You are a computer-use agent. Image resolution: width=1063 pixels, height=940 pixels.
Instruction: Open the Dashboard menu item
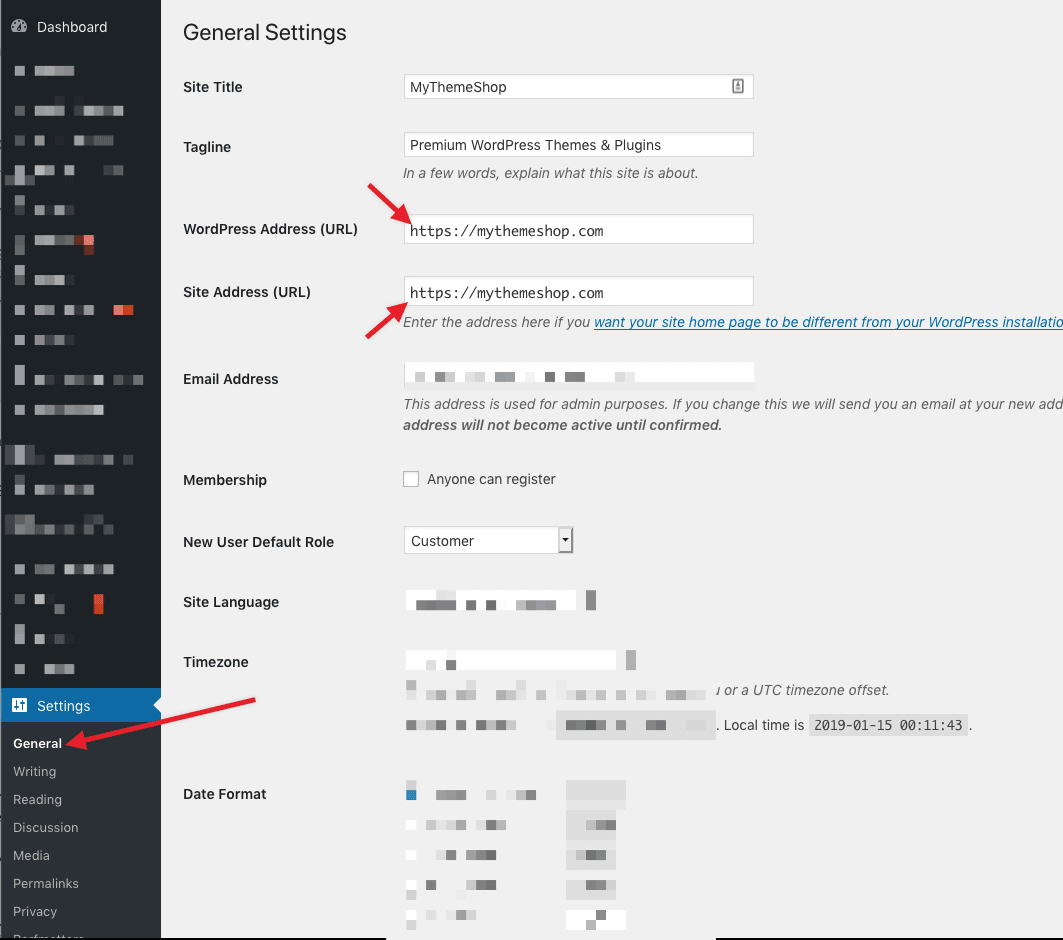click(72, 27)
